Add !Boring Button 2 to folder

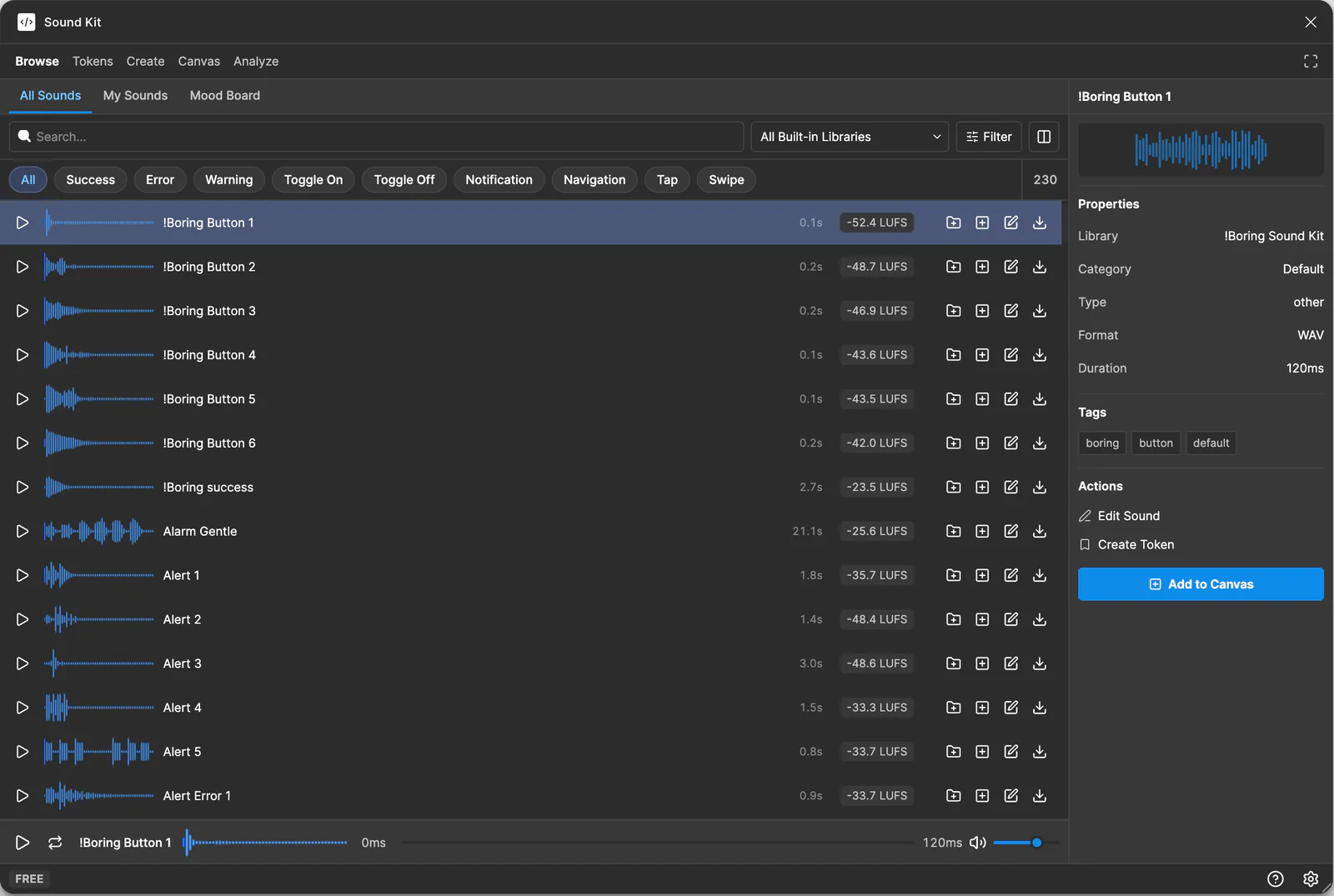(x=954, y=267)
